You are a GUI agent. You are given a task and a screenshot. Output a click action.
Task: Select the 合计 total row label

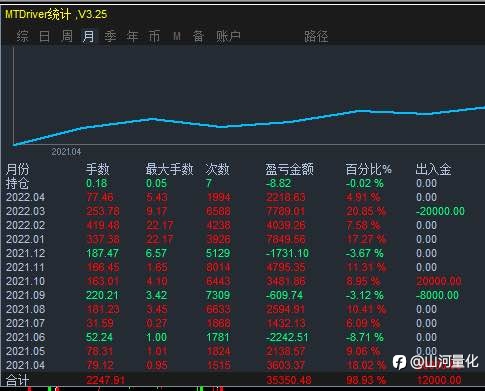[18, 380]
